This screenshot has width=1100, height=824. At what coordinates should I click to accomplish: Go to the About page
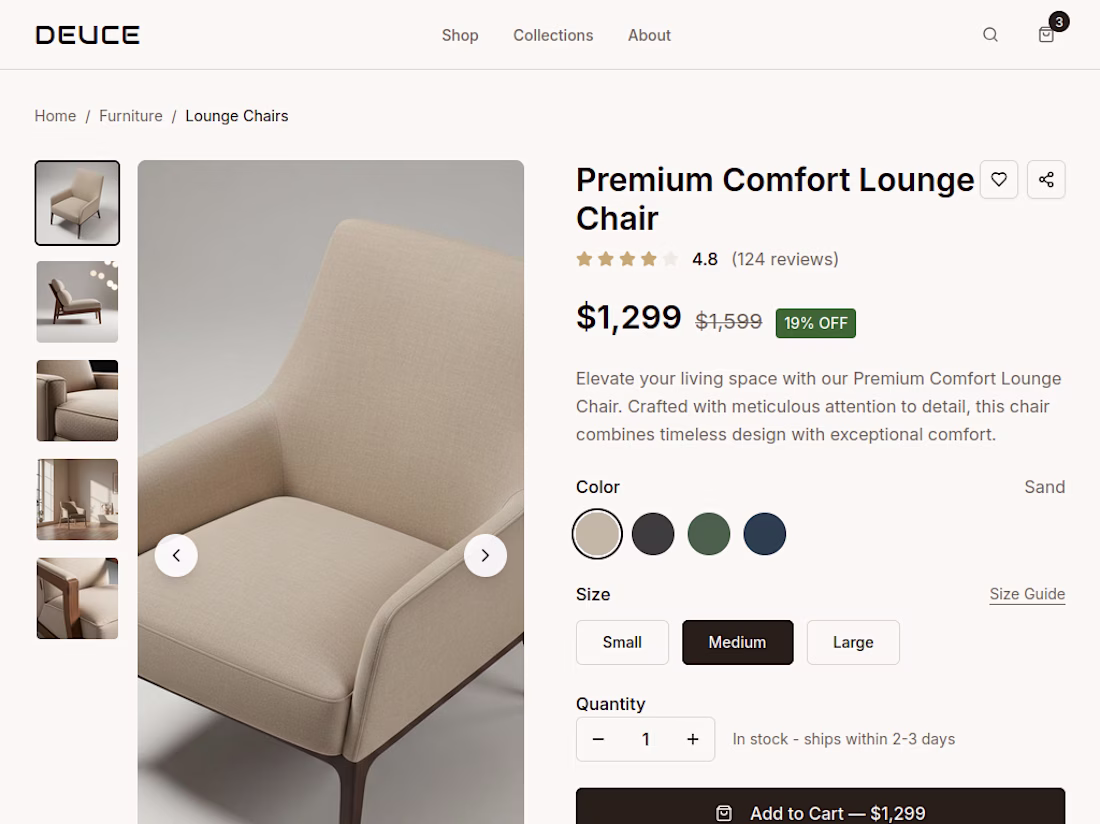[x=649, y=35]
